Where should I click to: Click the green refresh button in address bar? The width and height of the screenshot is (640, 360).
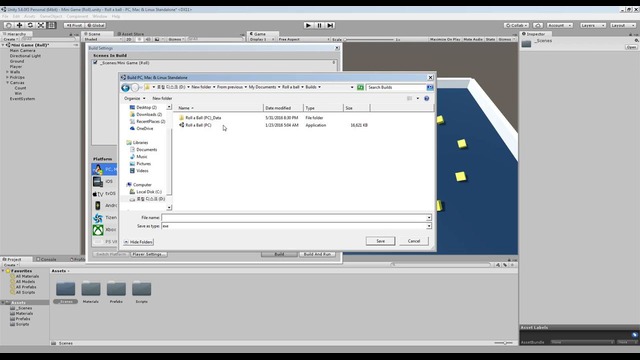(x=360, y=87)
